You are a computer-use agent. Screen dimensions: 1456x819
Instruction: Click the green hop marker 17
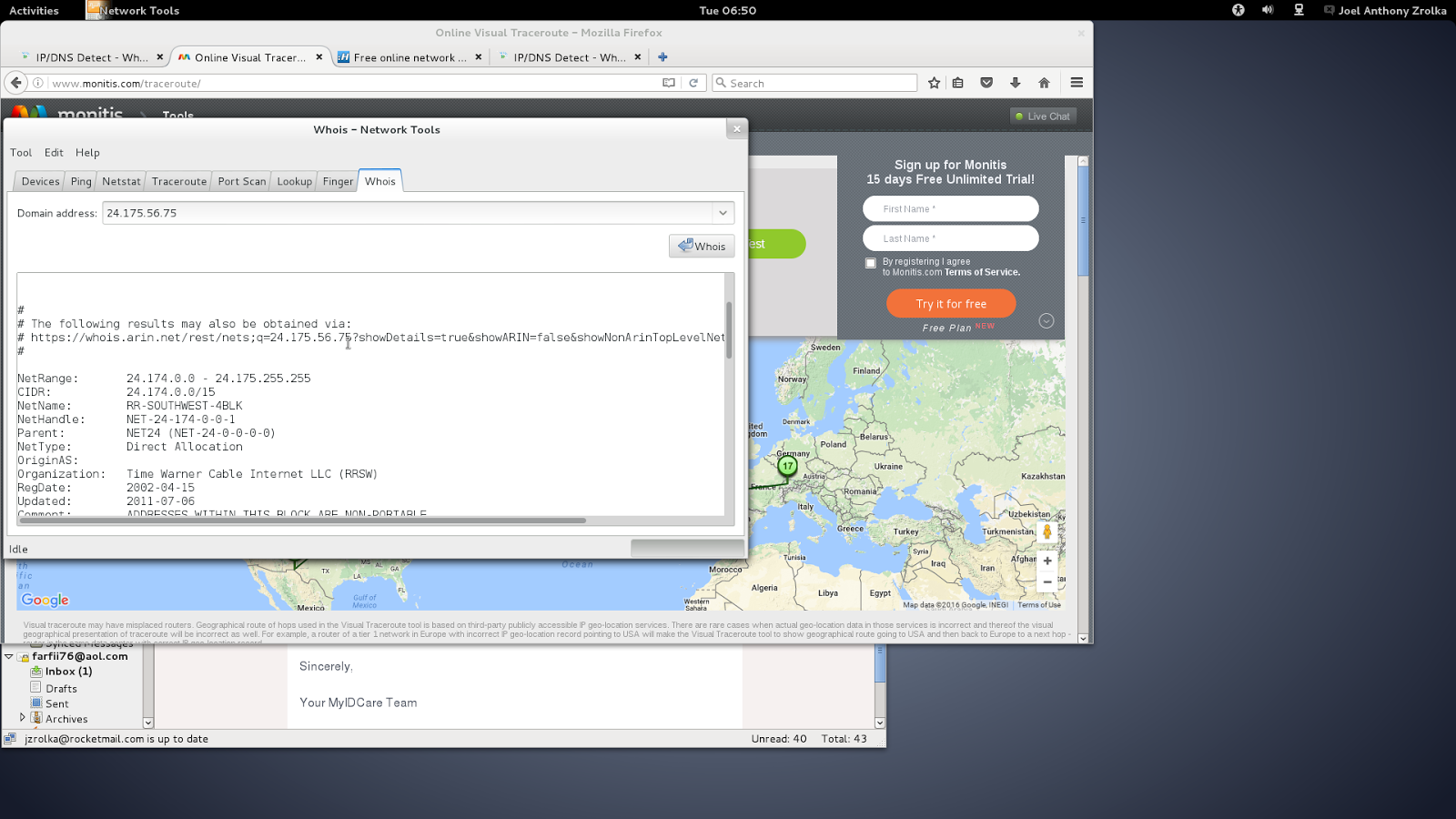[x=788, y=466]
